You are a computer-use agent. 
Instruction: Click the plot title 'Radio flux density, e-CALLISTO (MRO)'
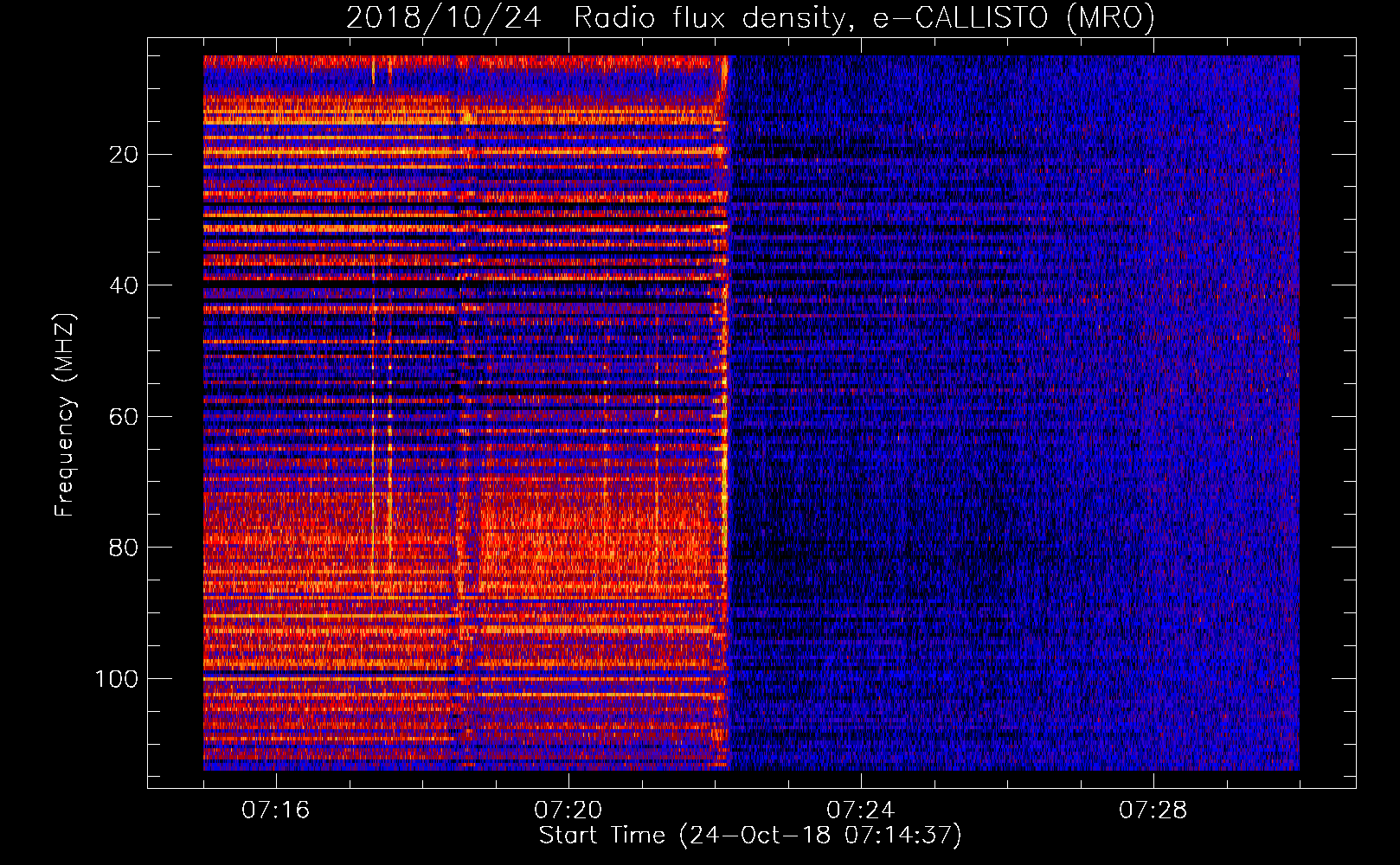pyautogui.click(x=864, y=17)
